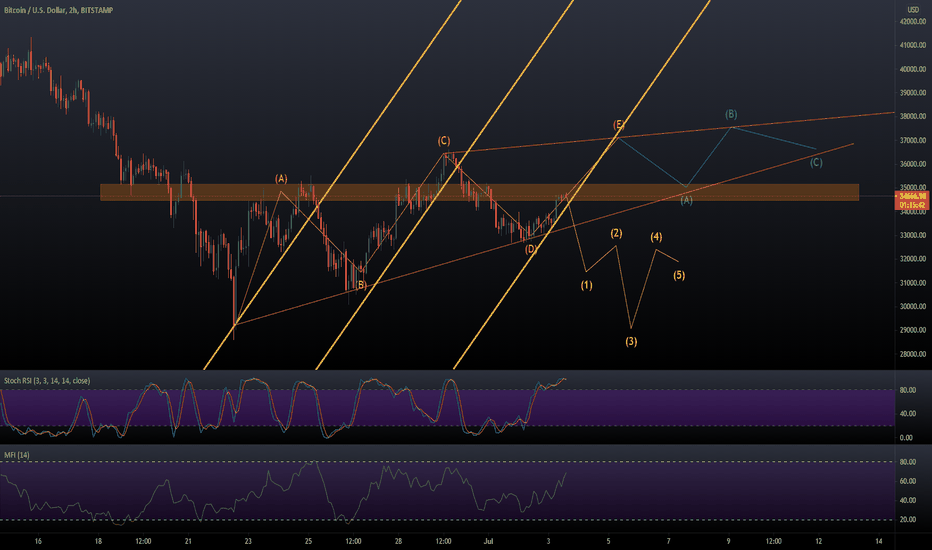932x550 pixels.
Task: Click the 20.00 level on the MFI scale
Action: click(907, 520)
